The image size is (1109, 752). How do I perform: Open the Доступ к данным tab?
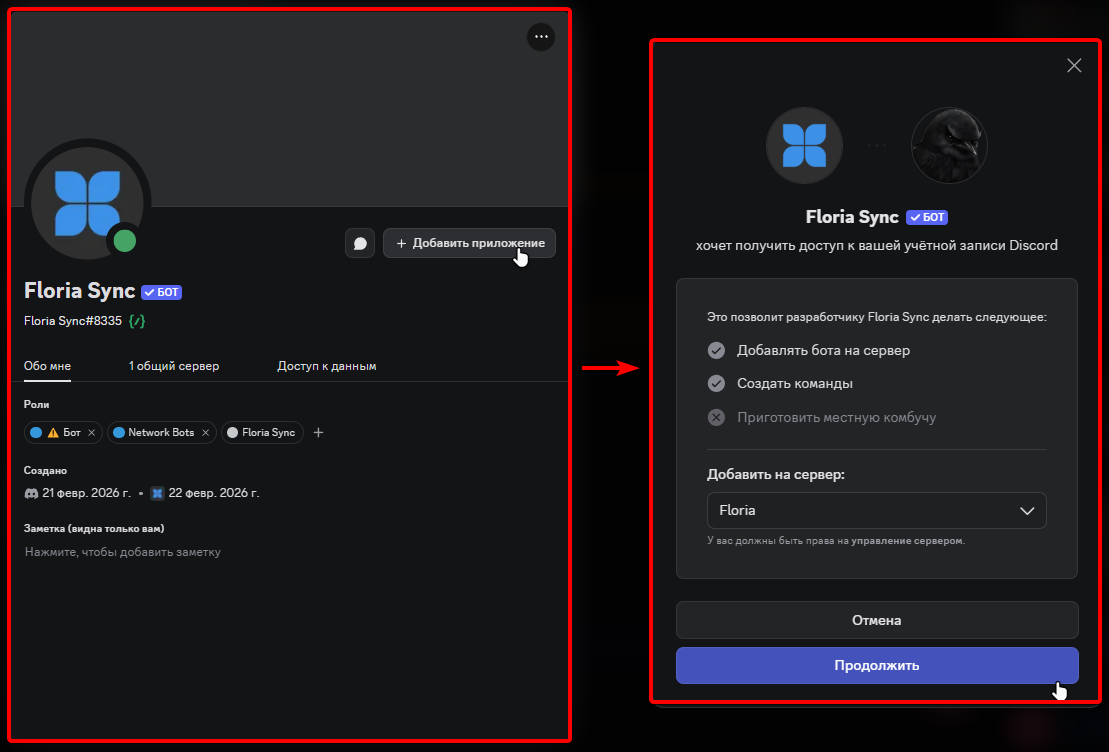pyautogui.click(x=327, y=366)
